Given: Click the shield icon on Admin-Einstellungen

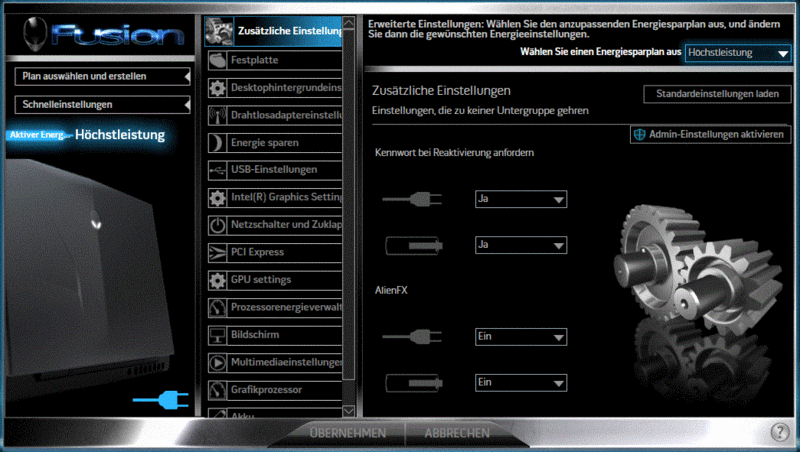Looking at the screenshot, I should click(x=639, y=135).
